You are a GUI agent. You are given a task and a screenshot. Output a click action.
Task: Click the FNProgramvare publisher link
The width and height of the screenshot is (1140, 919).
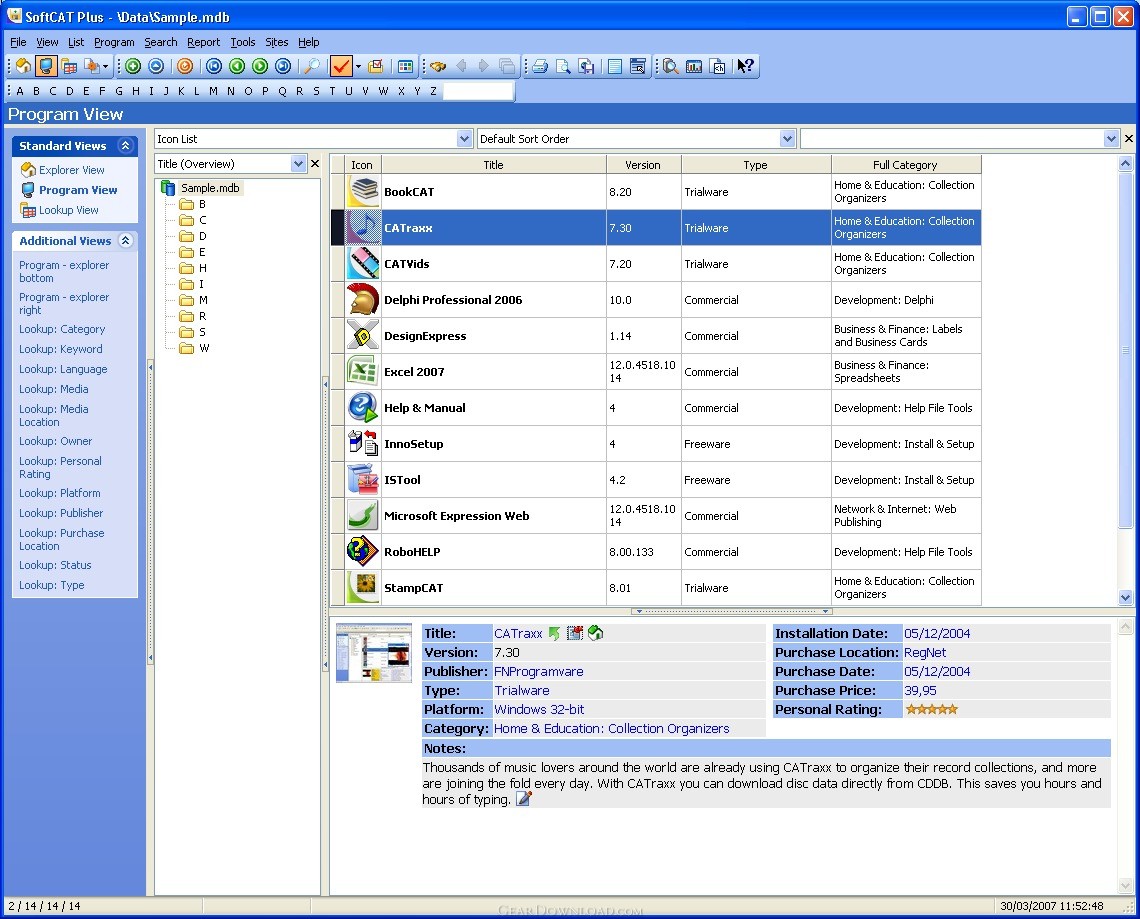coord(538,672)
